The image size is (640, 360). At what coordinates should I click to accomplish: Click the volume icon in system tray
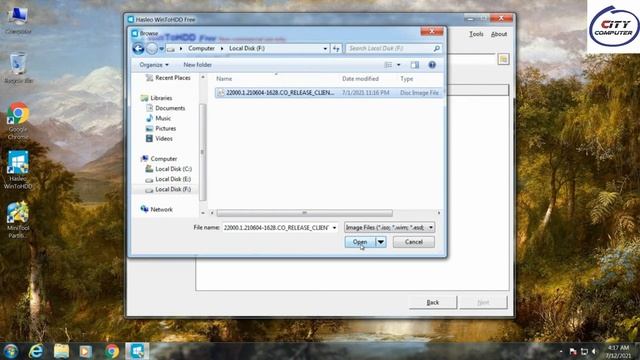pyautogui.click(x=594, y=351)
